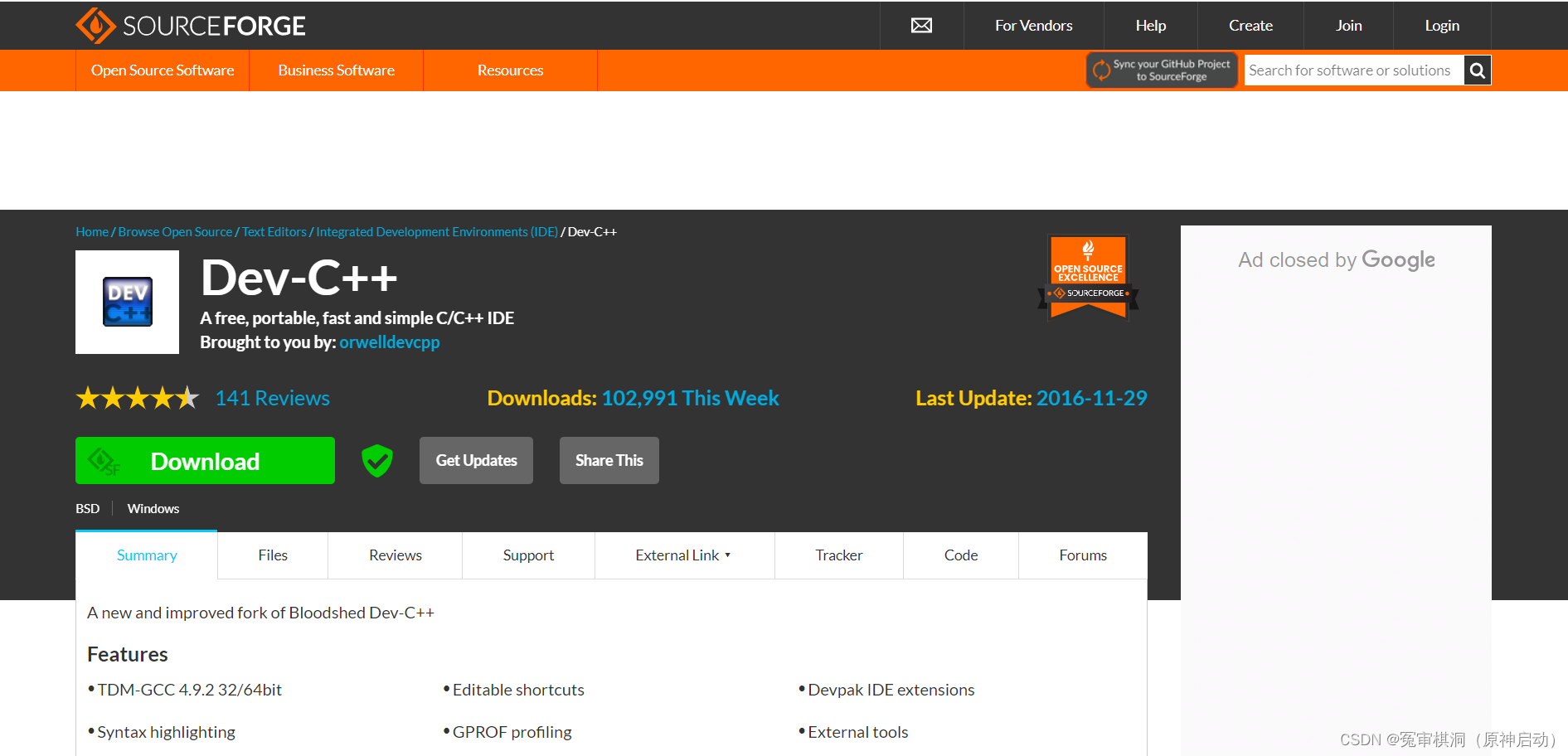Click the Features heading
The height and width of the screenshot is (756, 1568).
click(128, 654)
